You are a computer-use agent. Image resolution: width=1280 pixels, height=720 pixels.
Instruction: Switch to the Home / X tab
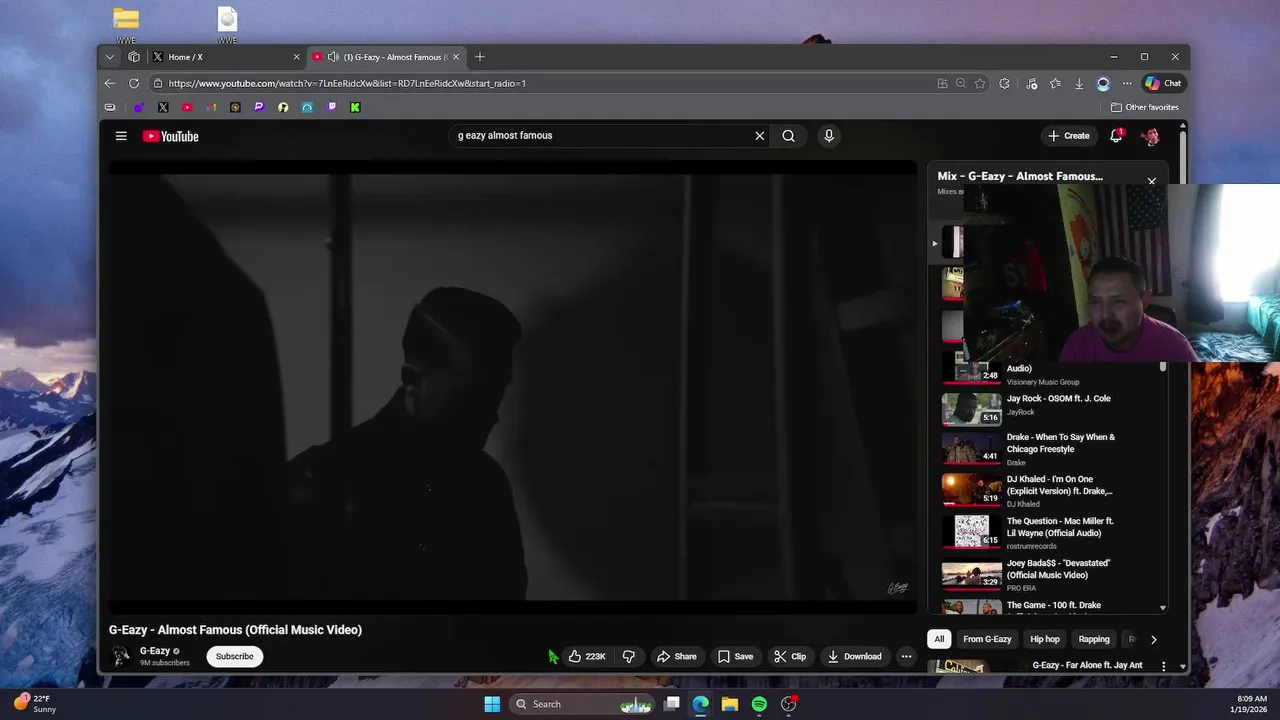(226, 57)
